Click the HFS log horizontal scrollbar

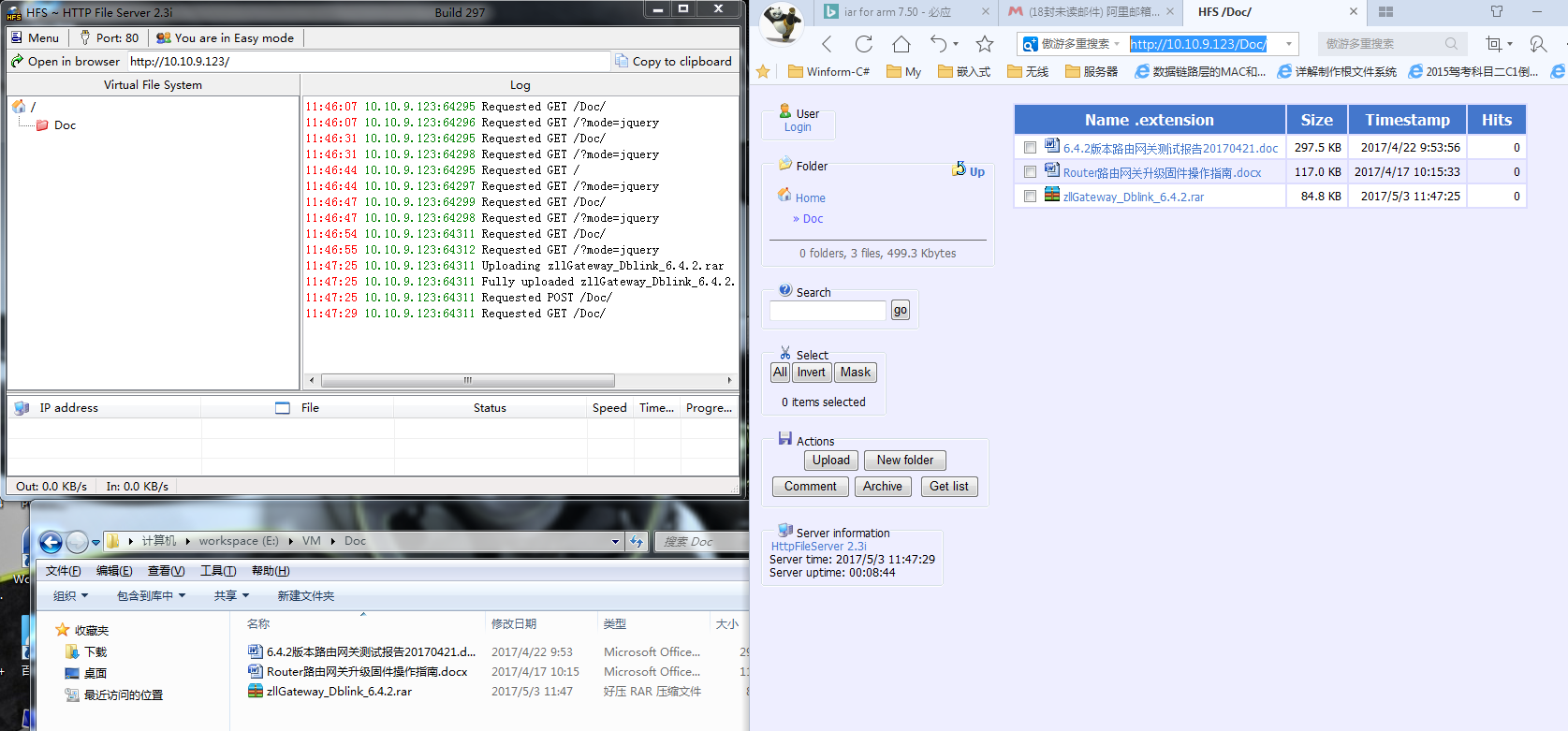pyautogui.click(x=467, y=380)
